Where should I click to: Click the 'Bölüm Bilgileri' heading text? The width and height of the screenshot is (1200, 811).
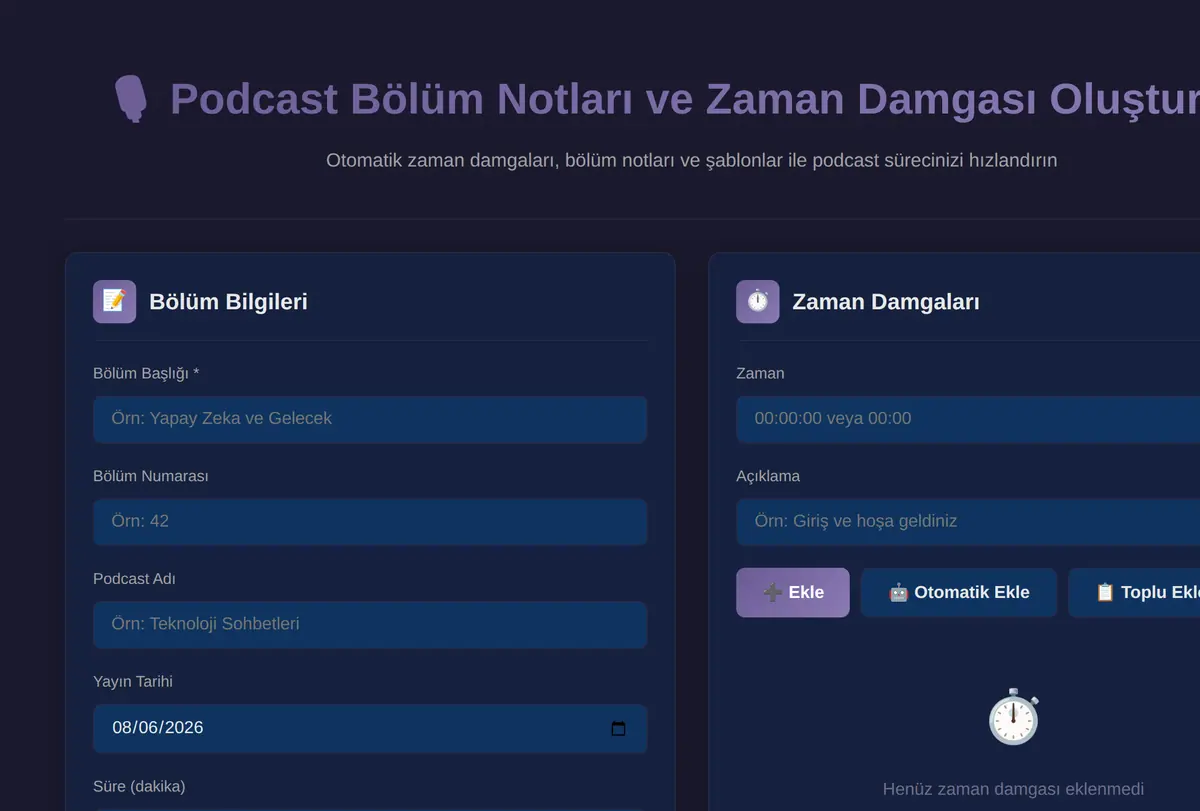(x=228, y=301)
